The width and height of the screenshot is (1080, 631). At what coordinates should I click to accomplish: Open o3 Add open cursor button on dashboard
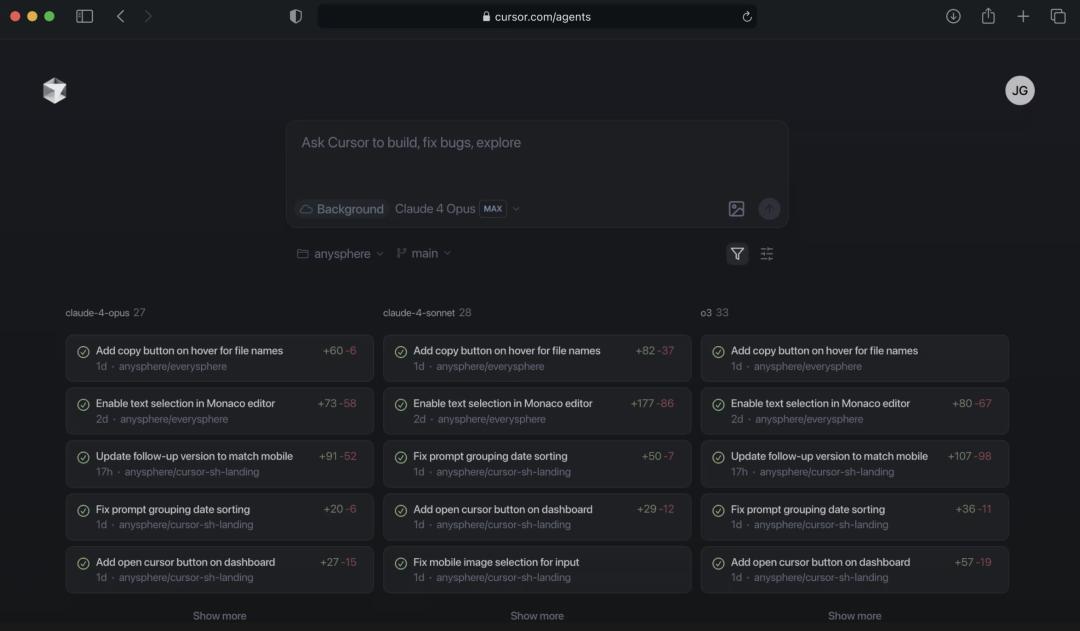click(x=855, y=570)
